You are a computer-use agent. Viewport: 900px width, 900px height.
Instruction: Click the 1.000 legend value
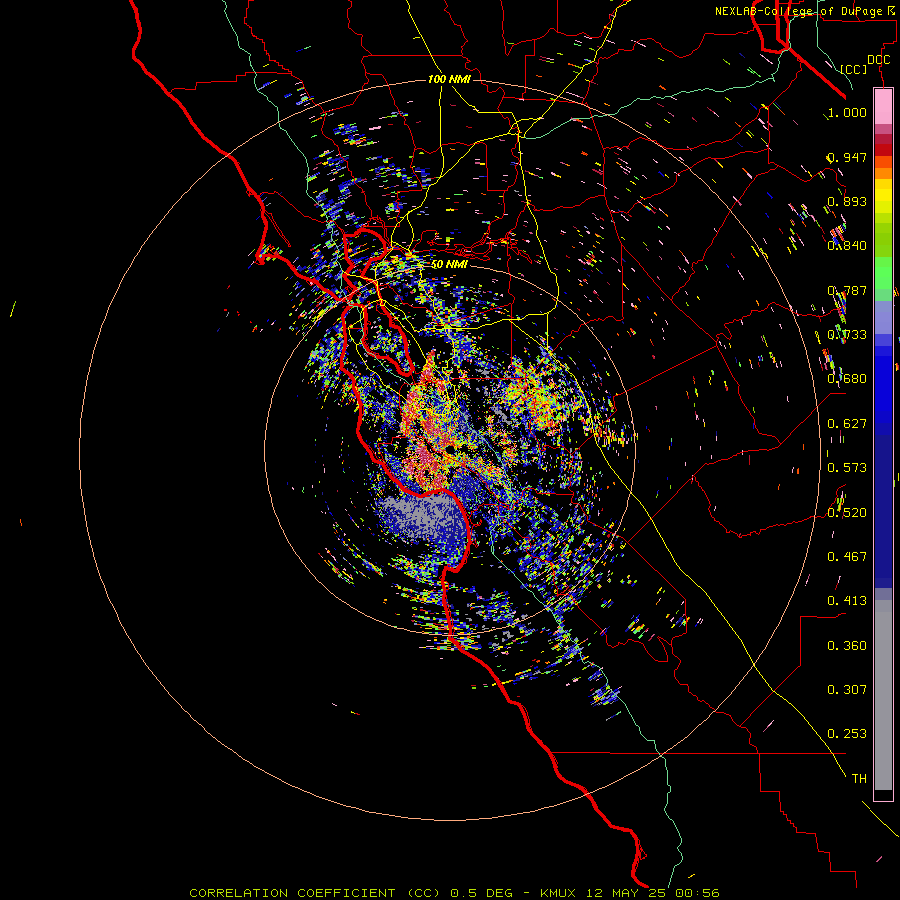pos(847,112)
